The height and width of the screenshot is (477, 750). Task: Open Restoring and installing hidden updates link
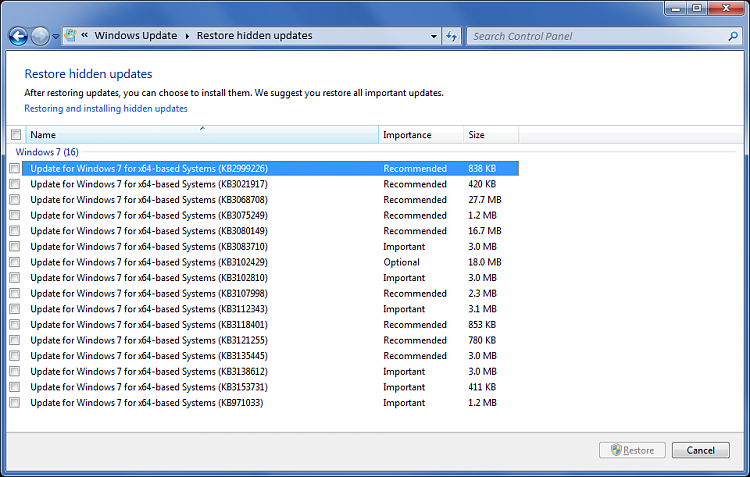(x=106, y=109)
